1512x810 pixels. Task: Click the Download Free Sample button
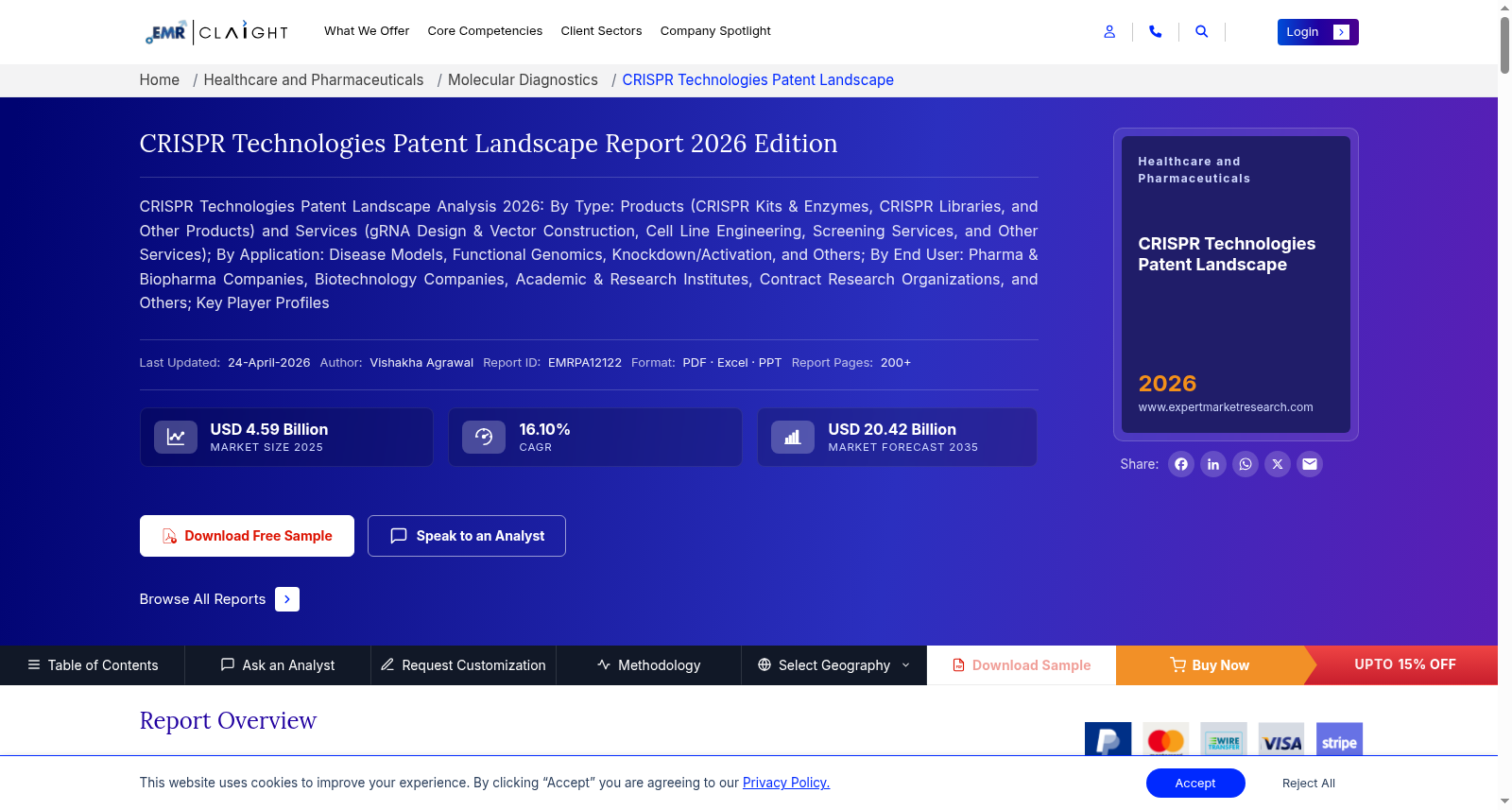click(247, 536)
